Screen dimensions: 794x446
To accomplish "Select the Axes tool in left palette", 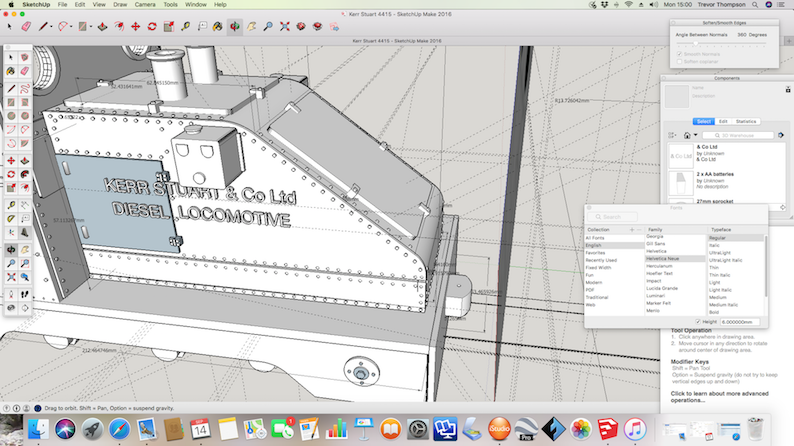I will [x=11, y=233].
